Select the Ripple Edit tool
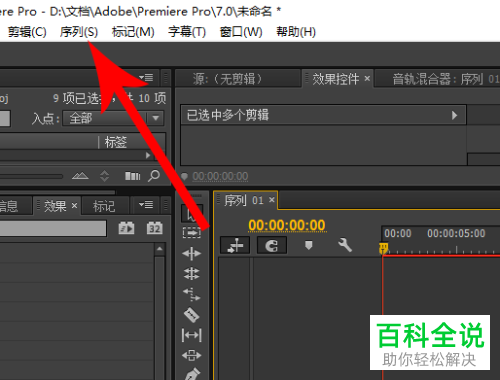The height and width of the screenshot is (380, 500). click(x=192, y=254)
